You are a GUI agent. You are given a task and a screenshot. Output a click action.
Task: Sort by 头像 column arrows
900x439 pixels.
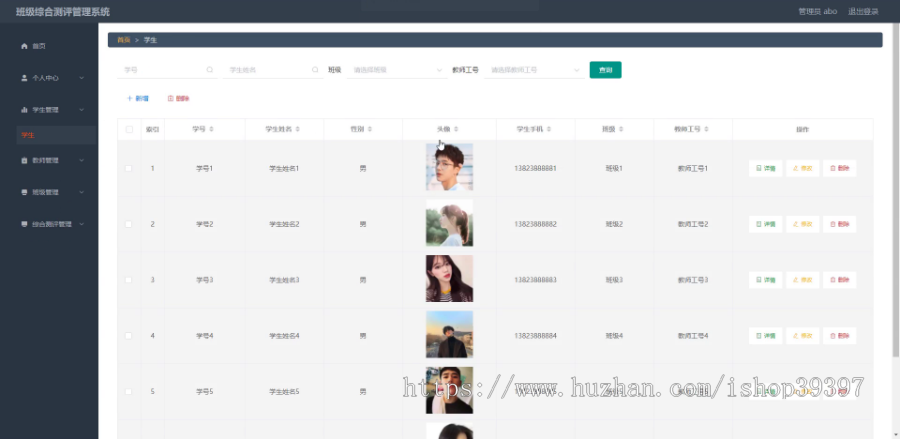[x=456, y=130]
